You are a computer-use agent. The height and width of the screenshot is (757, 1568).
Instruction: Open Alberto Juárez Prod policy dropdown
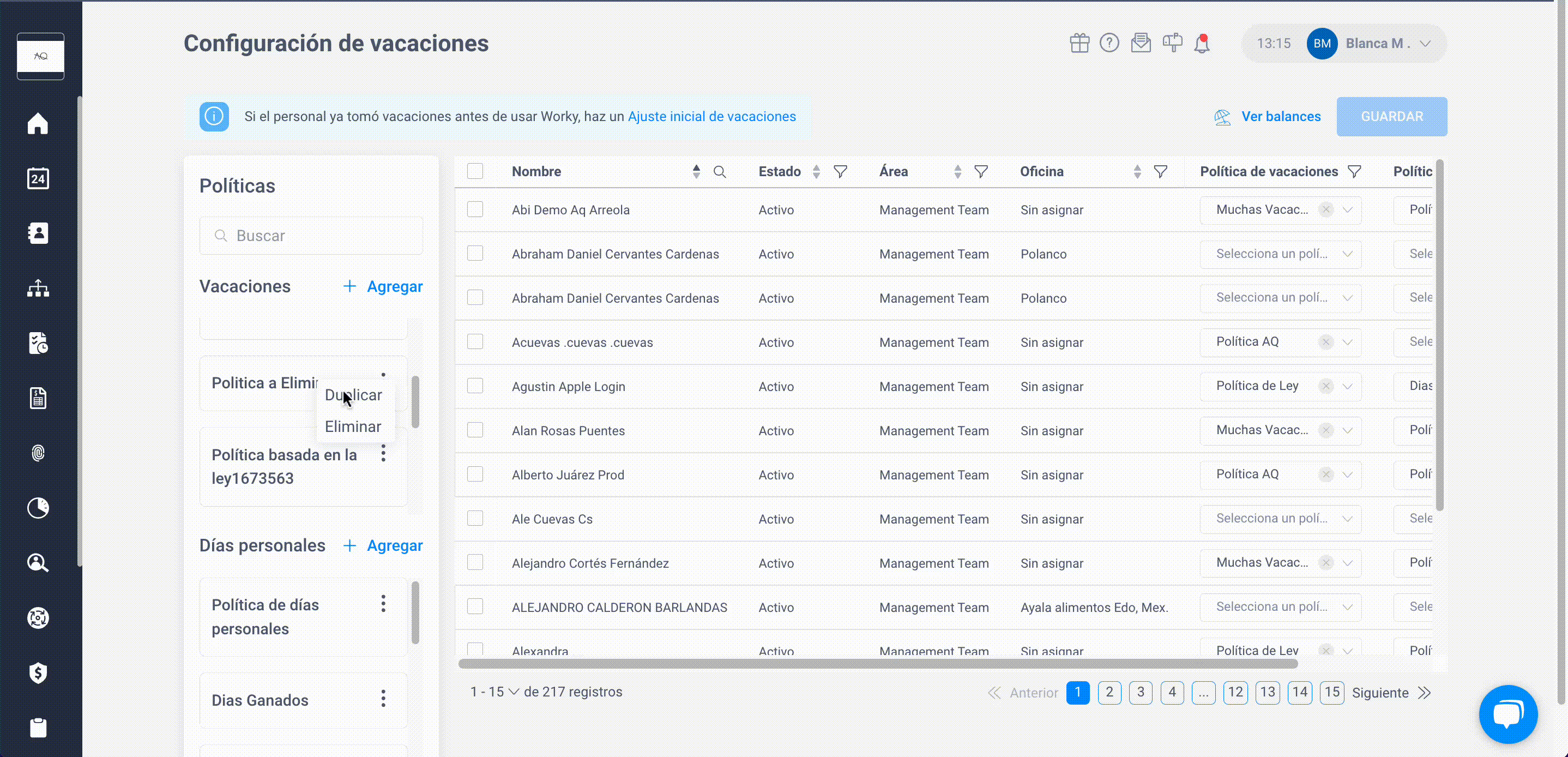tap(1280, 474)
